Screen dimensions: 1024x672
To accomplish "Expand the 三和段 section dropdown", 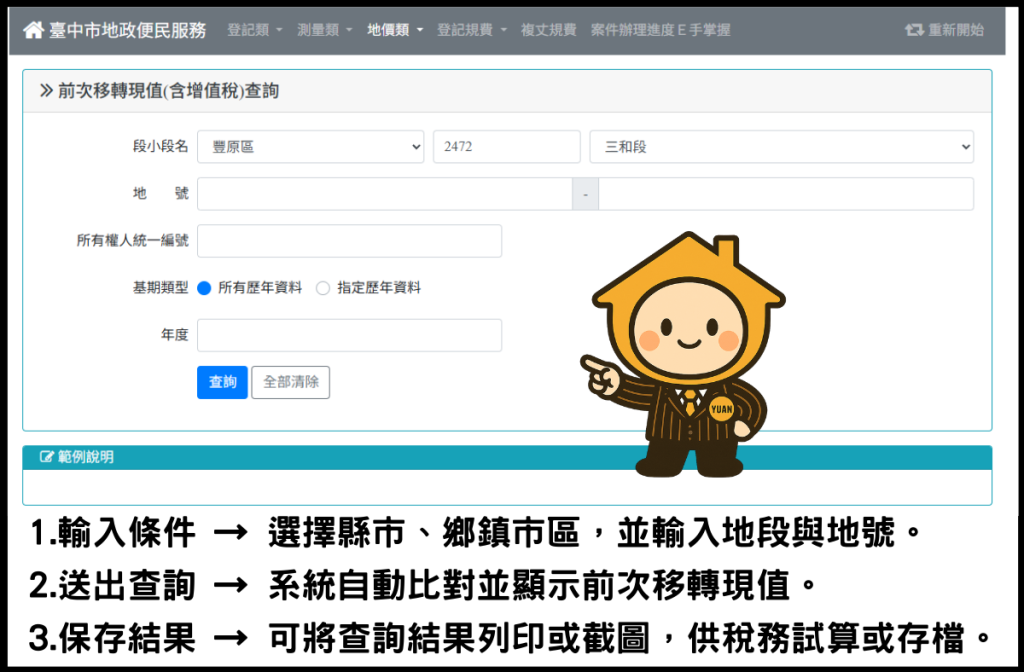I will point(781,147).
